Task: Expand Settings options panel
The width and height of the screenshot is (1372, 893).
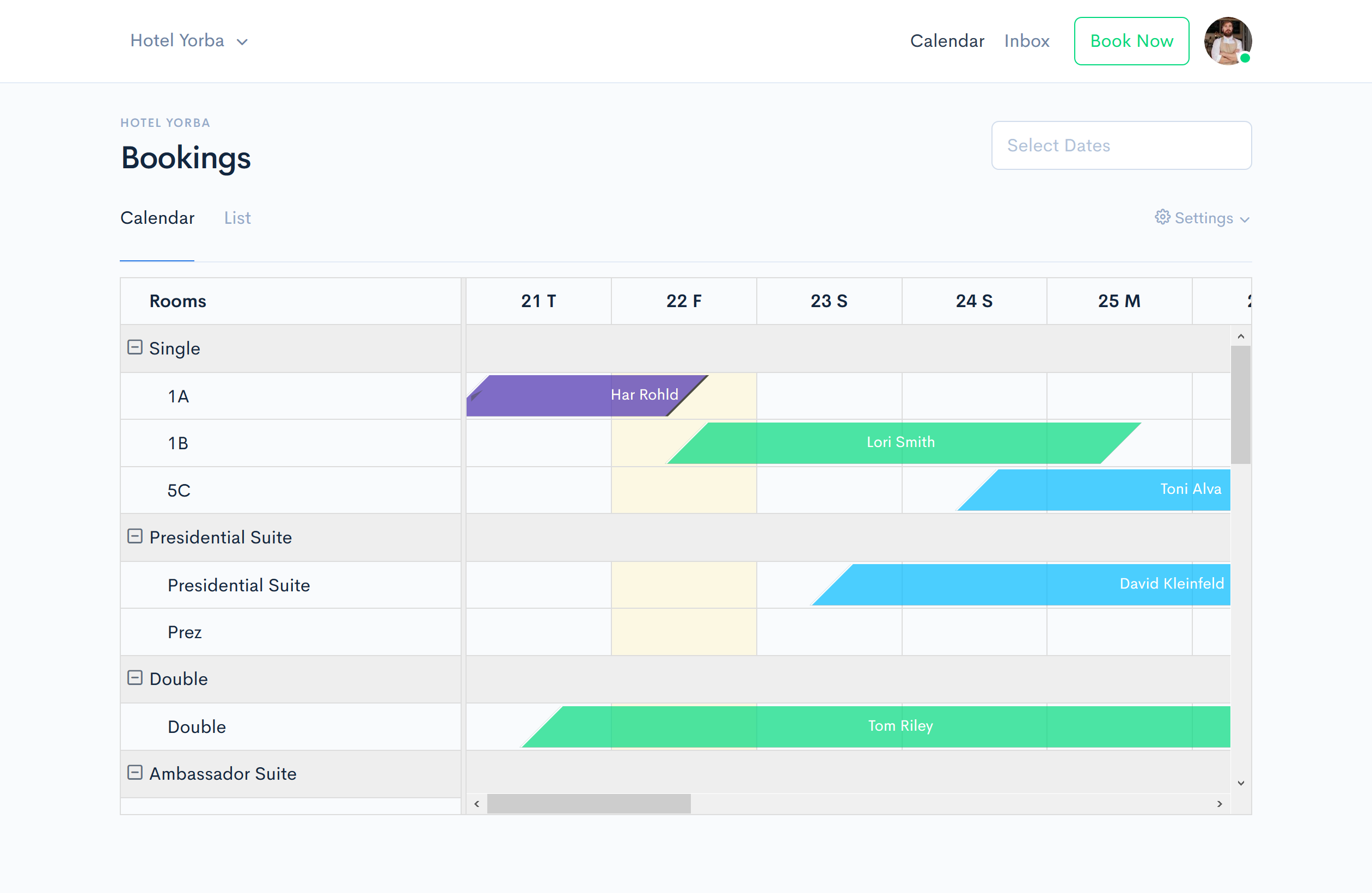Action: (x=1202, y=218)
